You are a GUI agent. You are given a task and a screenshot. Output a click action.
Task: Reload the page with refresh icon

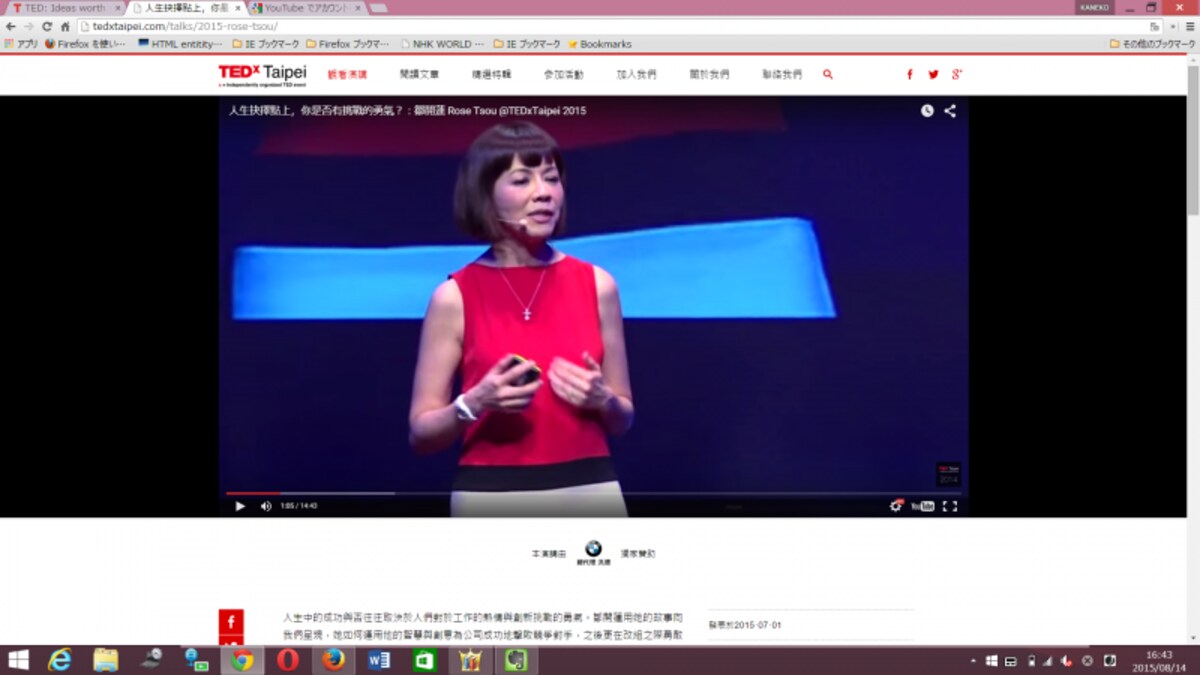[47, 26]
